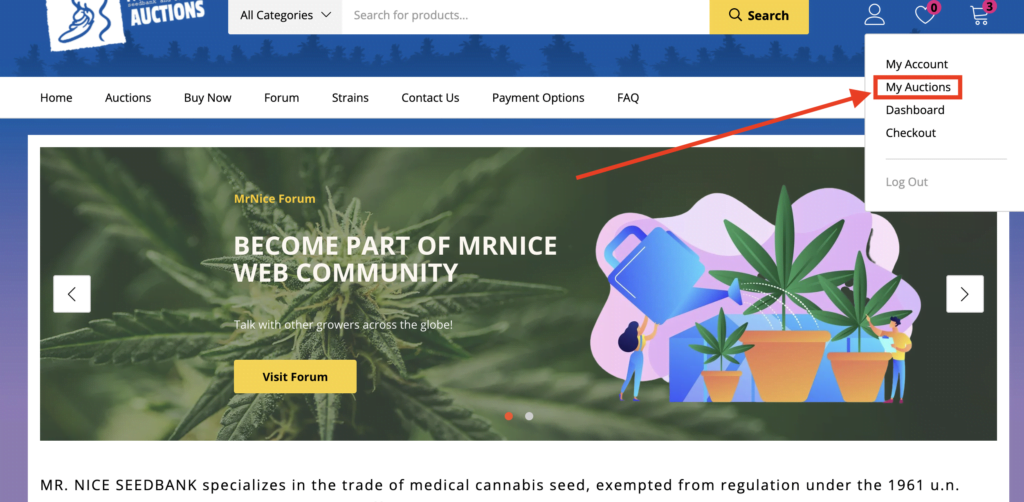Click the yellow Search button
Viewport: 1024px width, 502px height.
[759, 16]
